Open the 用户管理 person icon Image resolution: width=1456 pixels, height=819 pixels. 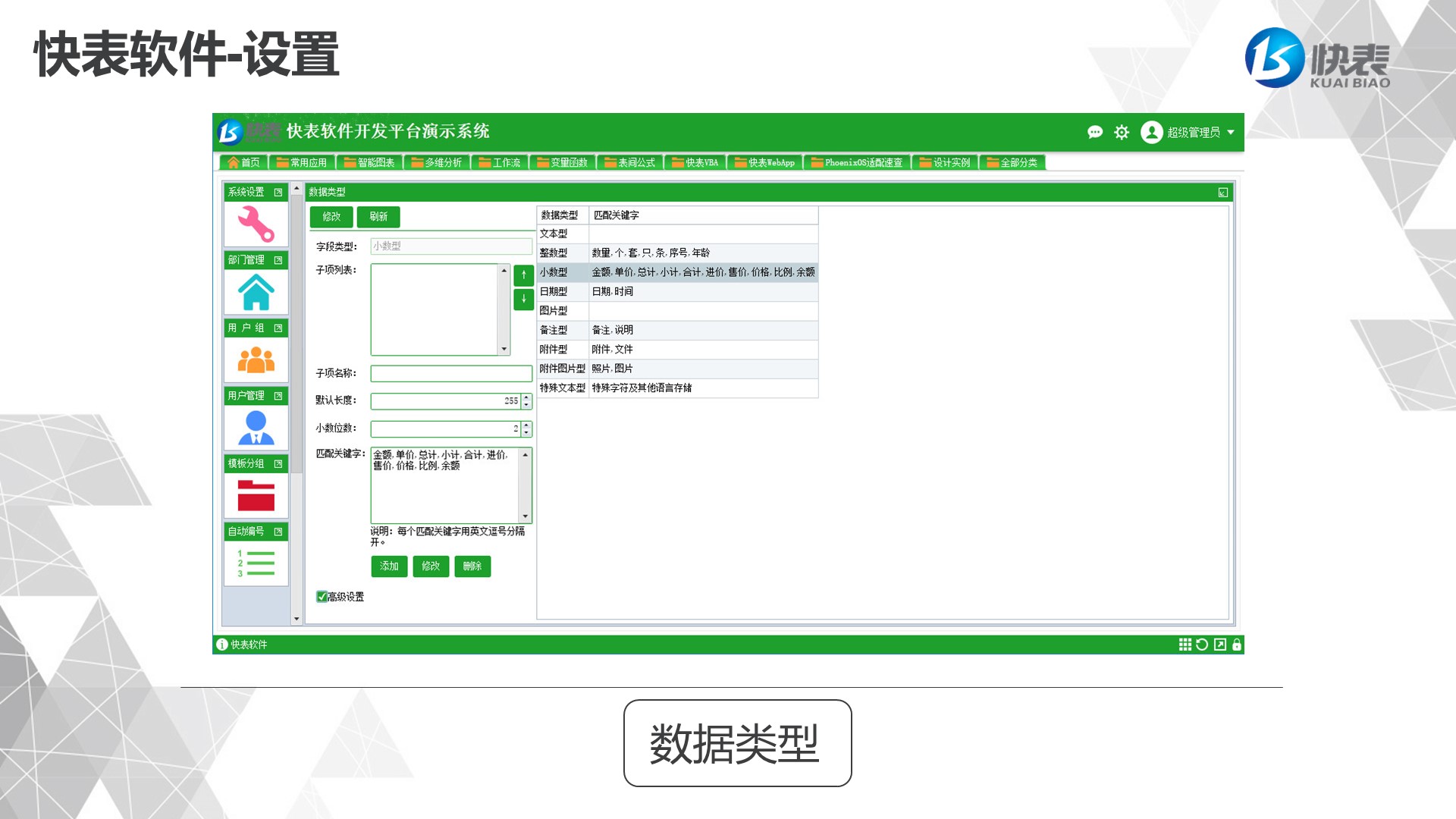(256, 428)
